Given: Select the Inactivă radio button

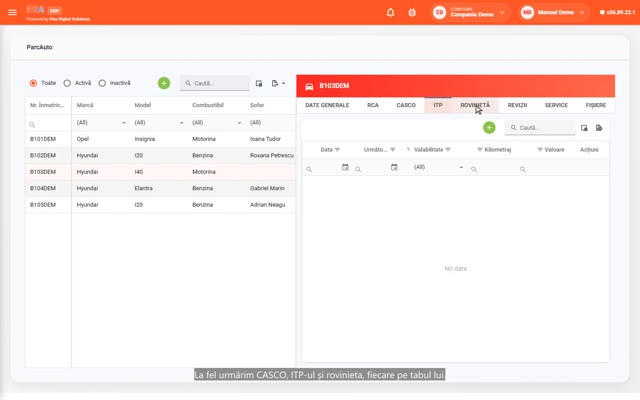Looking at the screenshot, I should (102, 83).
